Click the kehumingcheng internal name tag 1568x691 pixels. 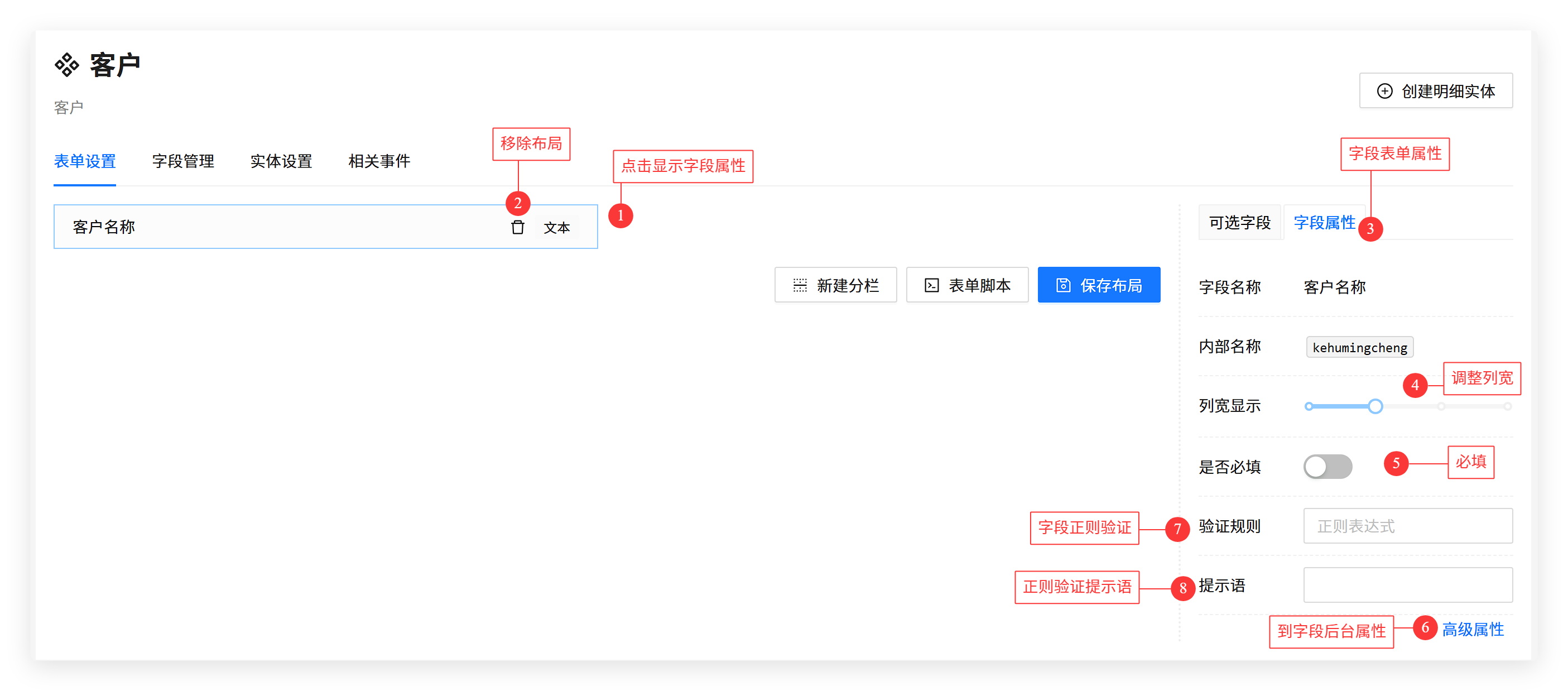click(x=1359, y=348)
